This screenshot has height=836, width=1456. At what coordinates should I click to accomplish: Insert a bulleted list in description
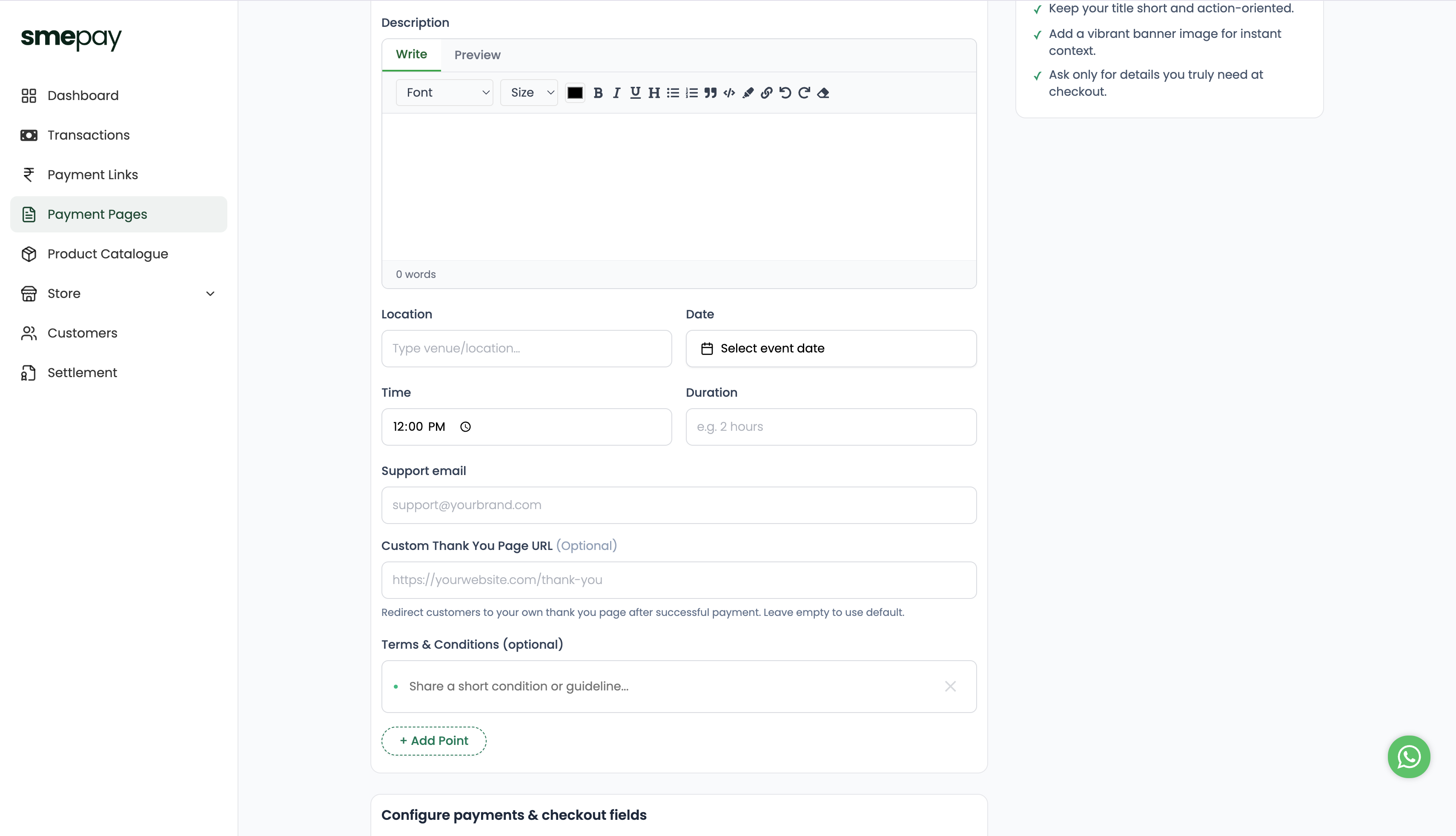[x=673, y=92]
